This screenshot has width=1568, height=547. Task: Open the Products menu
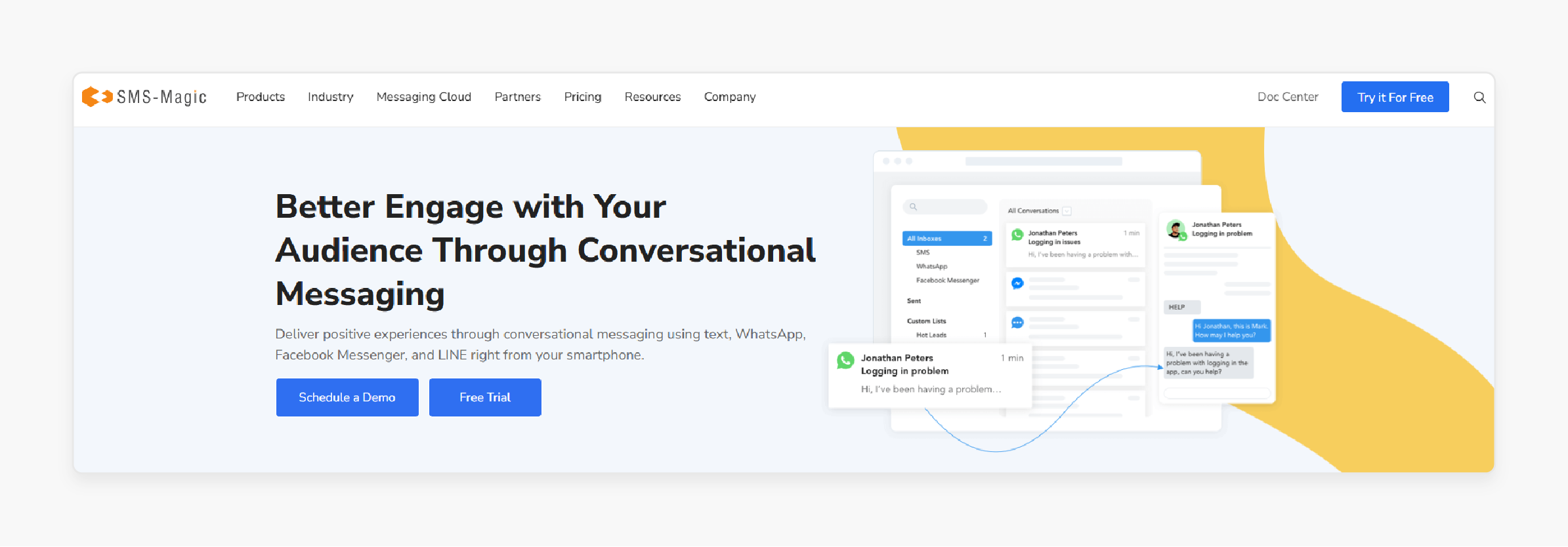tap(261, 97)
